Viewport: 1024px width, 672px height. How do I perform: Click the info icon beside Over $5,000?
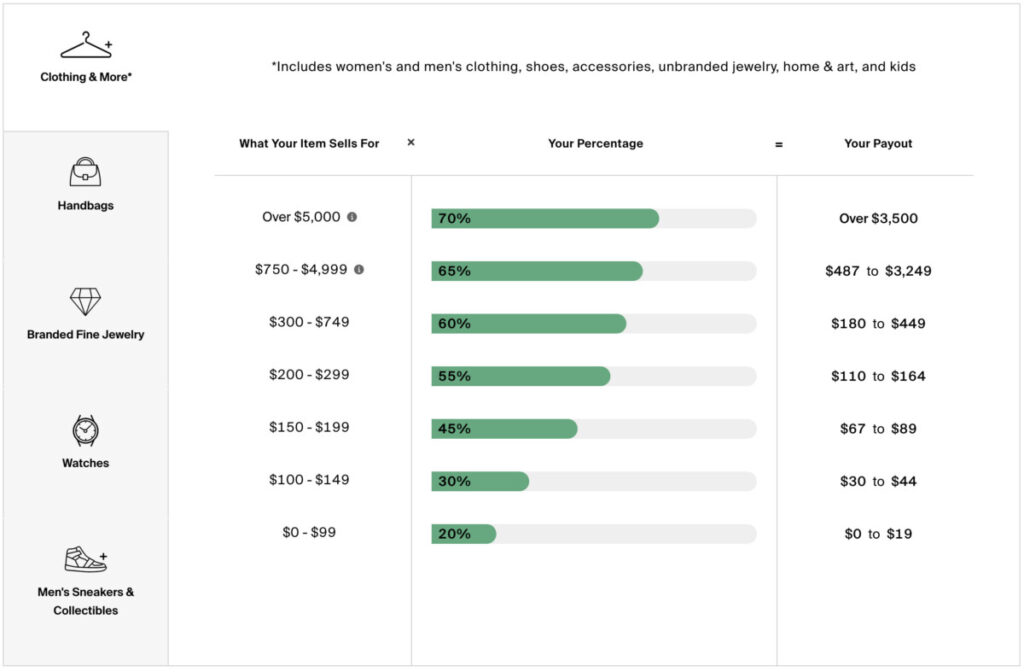tap(352, 217)
